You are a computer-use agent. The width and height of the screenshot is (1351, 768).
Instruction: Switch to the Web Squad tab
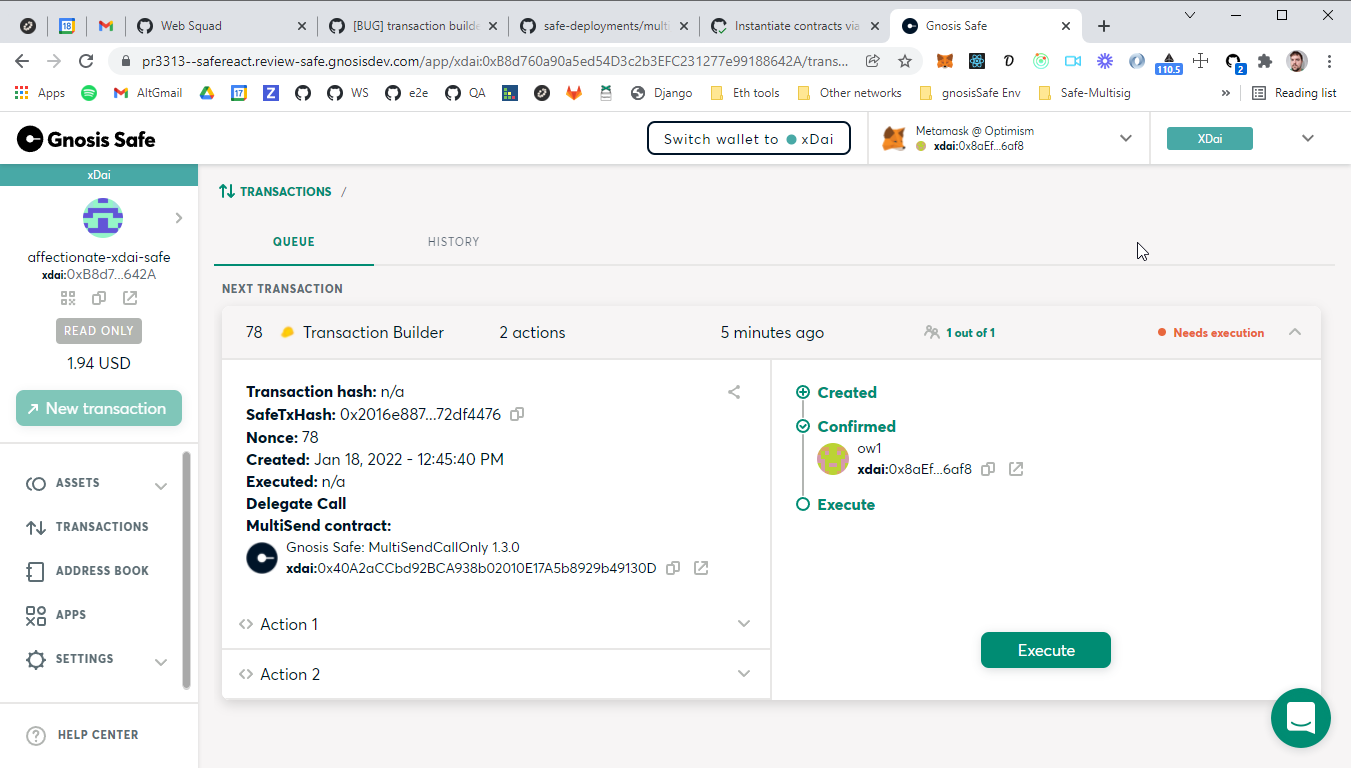pyautogui.click(x=222, y=26)
